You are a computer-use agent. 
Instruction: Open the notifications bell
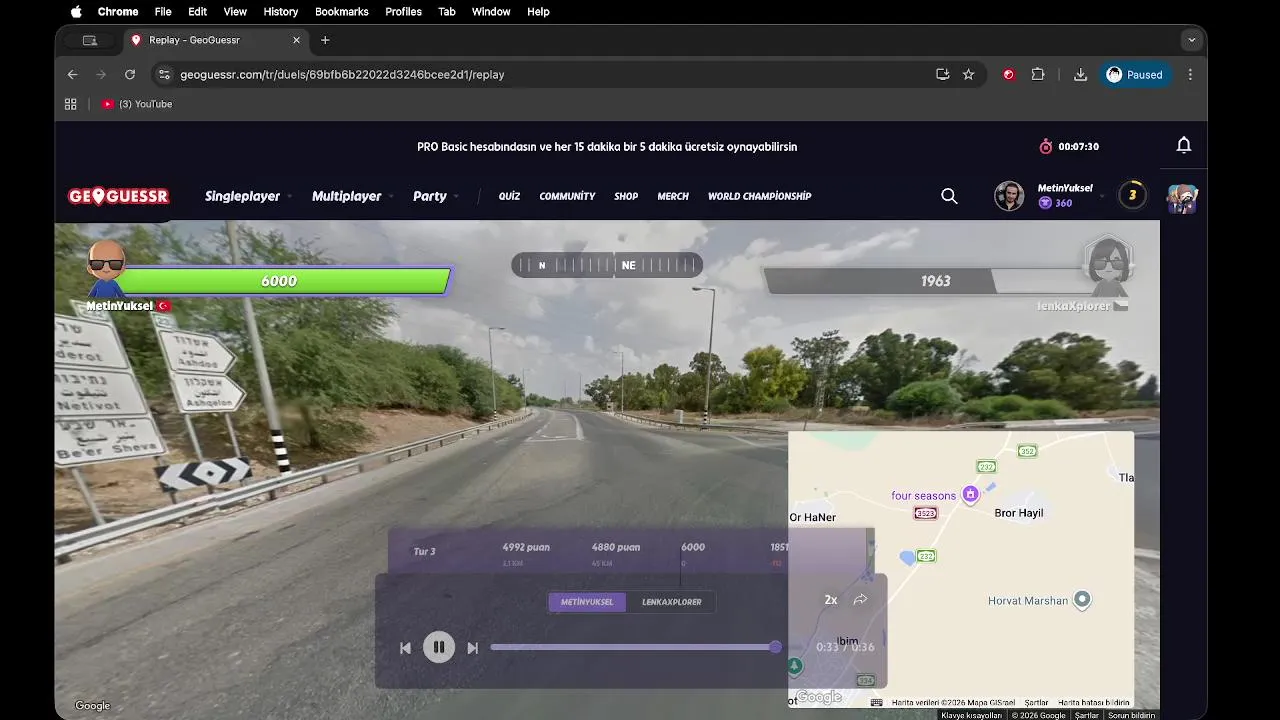click(1183, 146)
